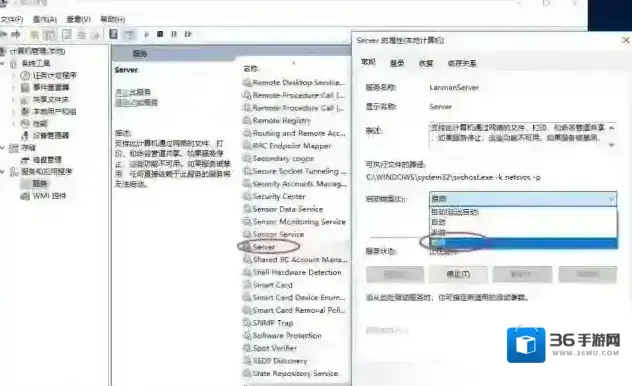Click the Back arrow in the toolbar
The height and width of the screenshot is (386, 632).
click(3, 34)
